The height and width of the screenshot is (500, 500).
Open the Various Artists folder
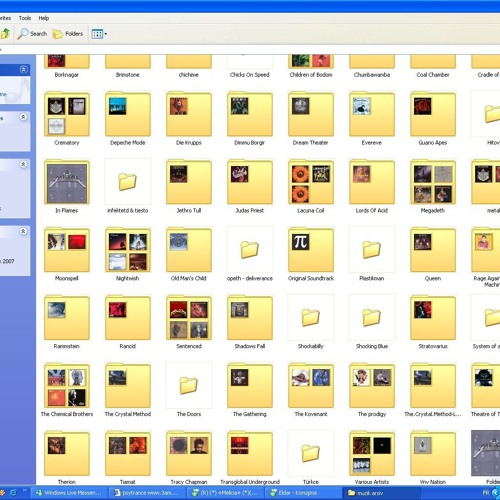pyautogui.click(x=372, y=454)
